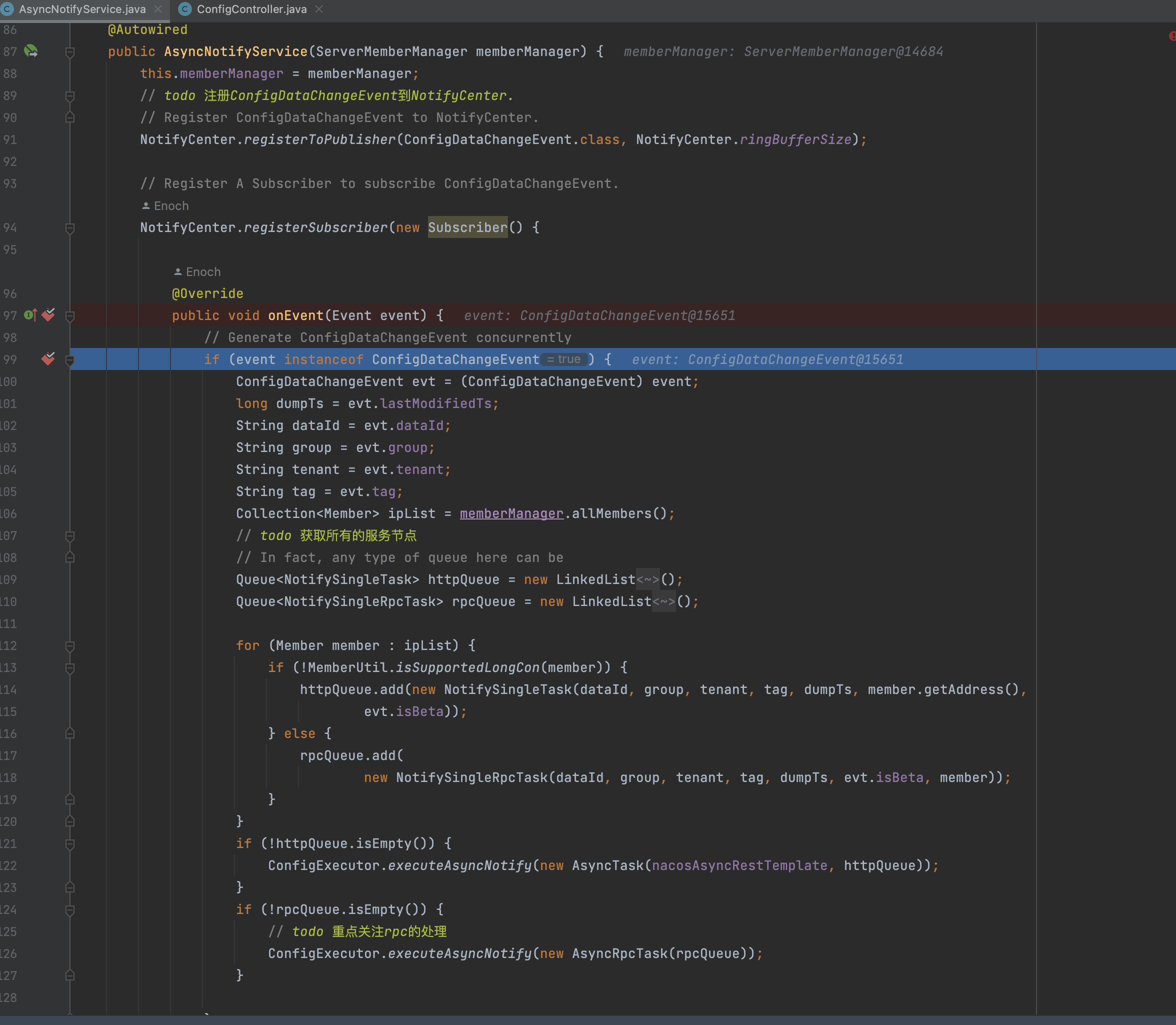
Task: Click the ringBufferSize field reference
Action: click(795, 139)
